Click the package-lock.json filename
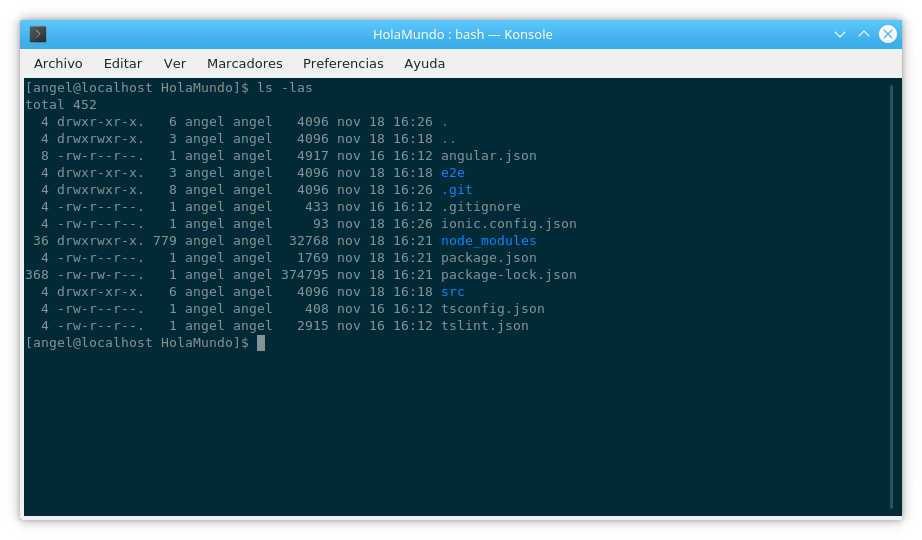The image size is (922, 540). [x=509, y=275]
